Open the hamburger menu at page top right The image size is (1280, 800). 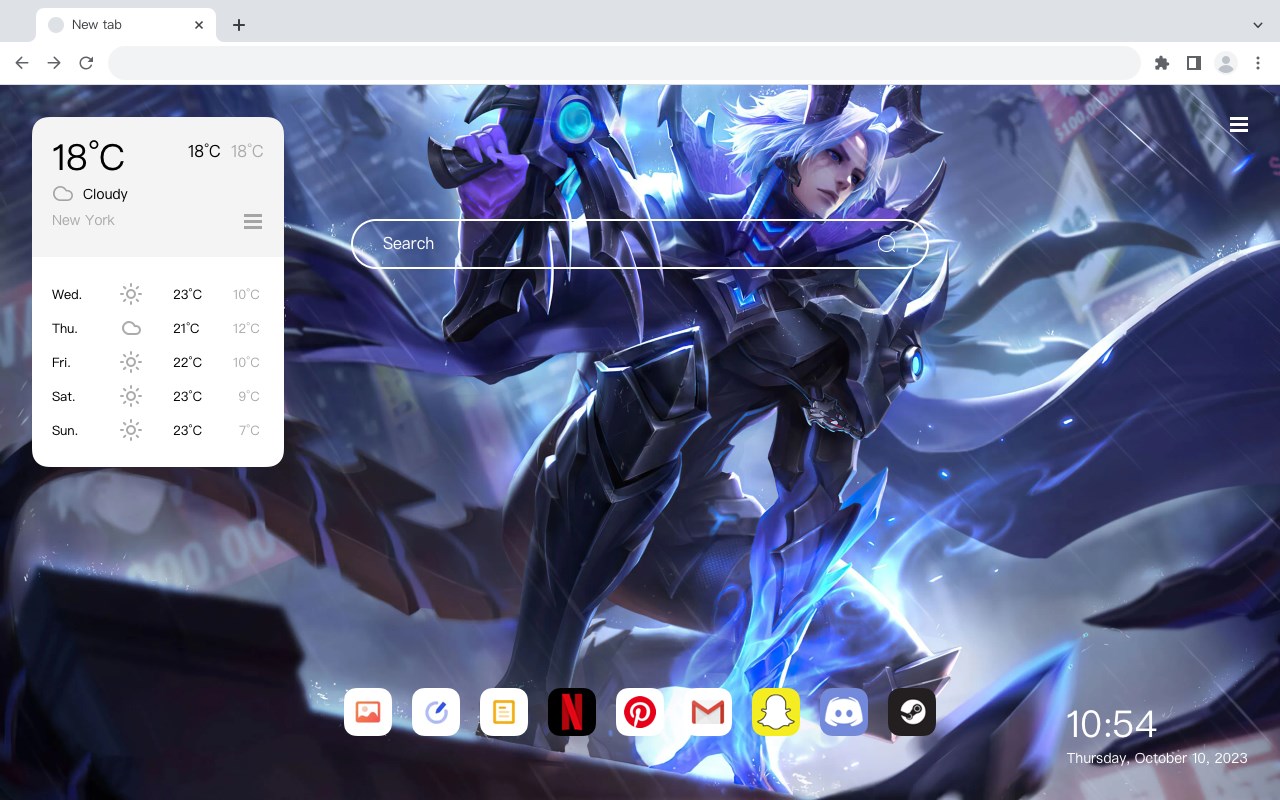tap(1239, 125)
